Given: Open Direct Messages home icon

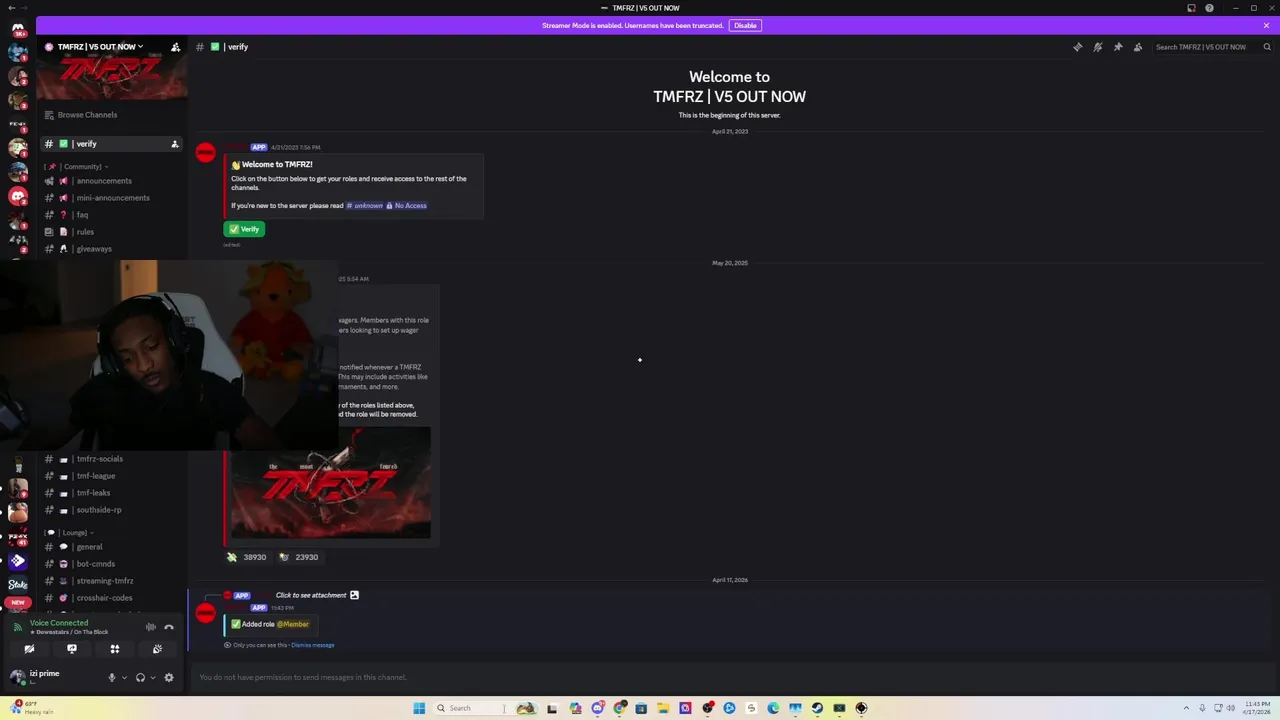Looking at the screenshot, I should coord(18,29).
